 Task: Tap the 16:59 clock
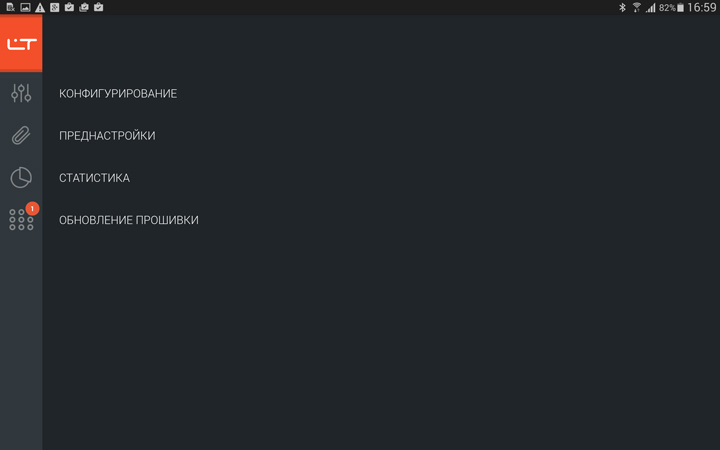[x=702, y=7]
